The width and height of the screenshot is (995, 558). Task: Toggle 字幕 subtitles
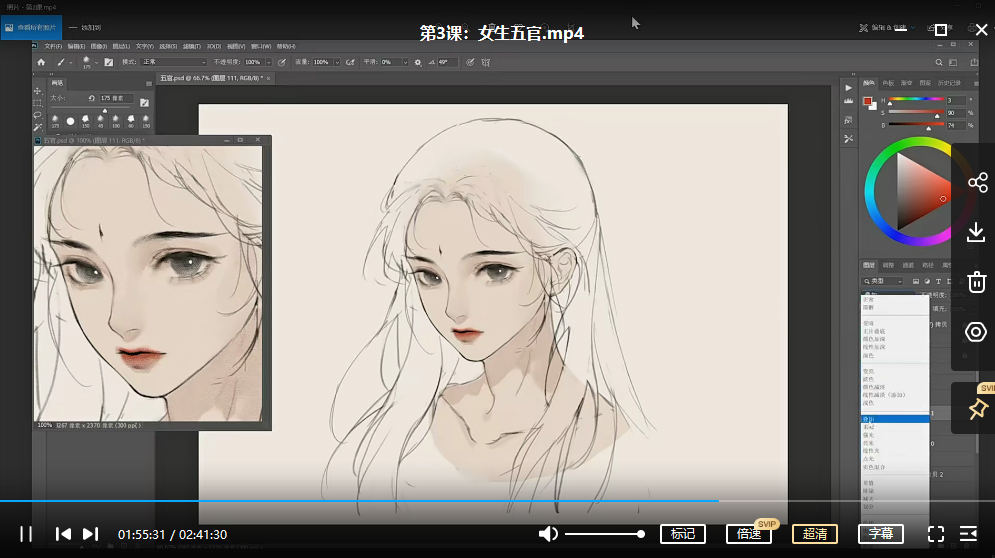881,534
